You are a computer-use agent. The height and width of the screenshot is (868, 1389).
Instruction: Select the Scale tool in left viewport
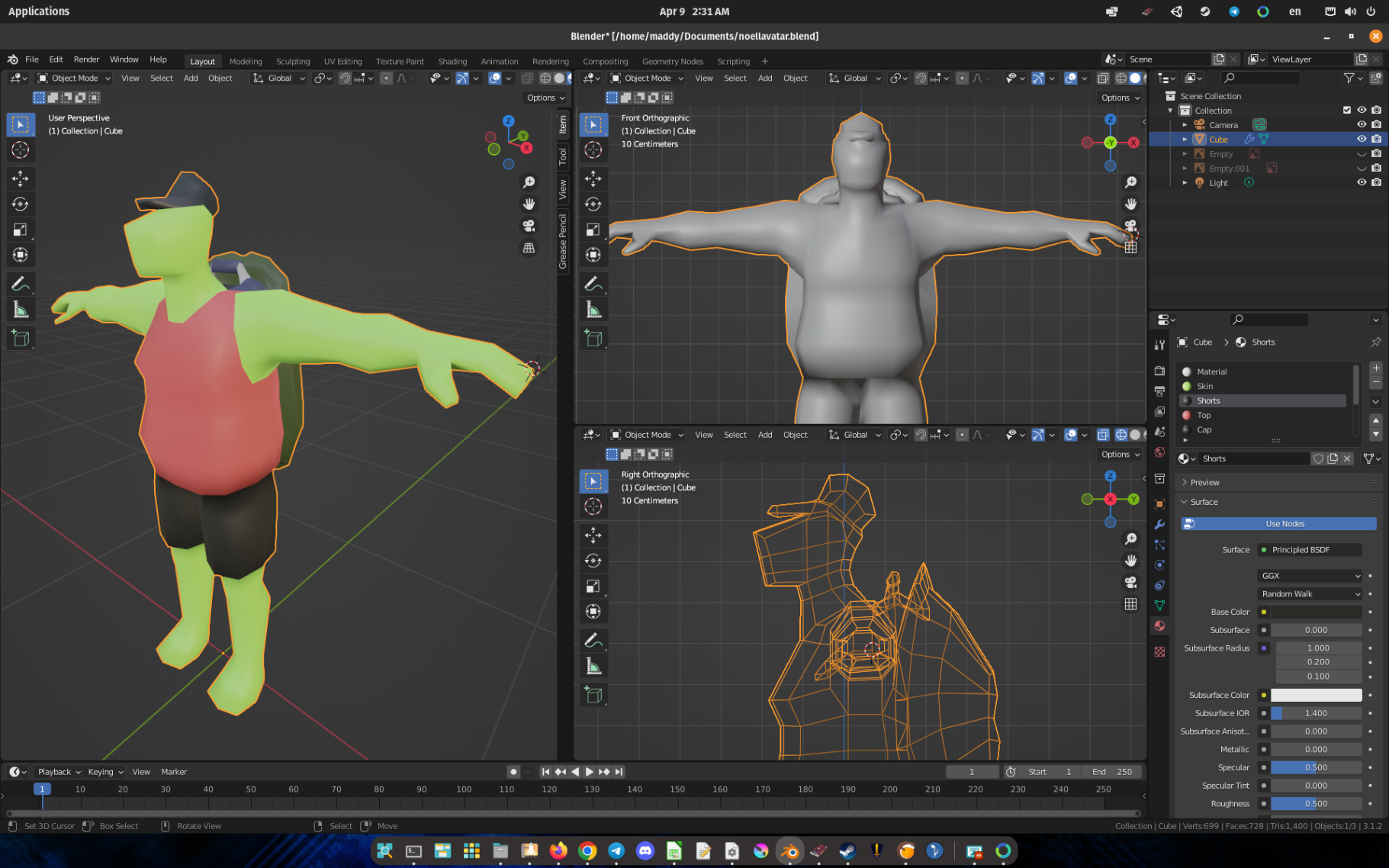point(21,230)
